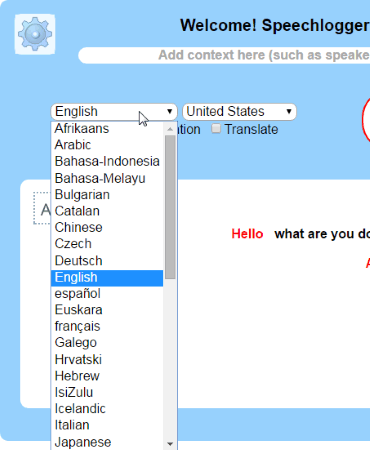370x450 pixels.
Task: Collapse the English language dropdown
Action: pyautogui.click(x=114, y=112)
